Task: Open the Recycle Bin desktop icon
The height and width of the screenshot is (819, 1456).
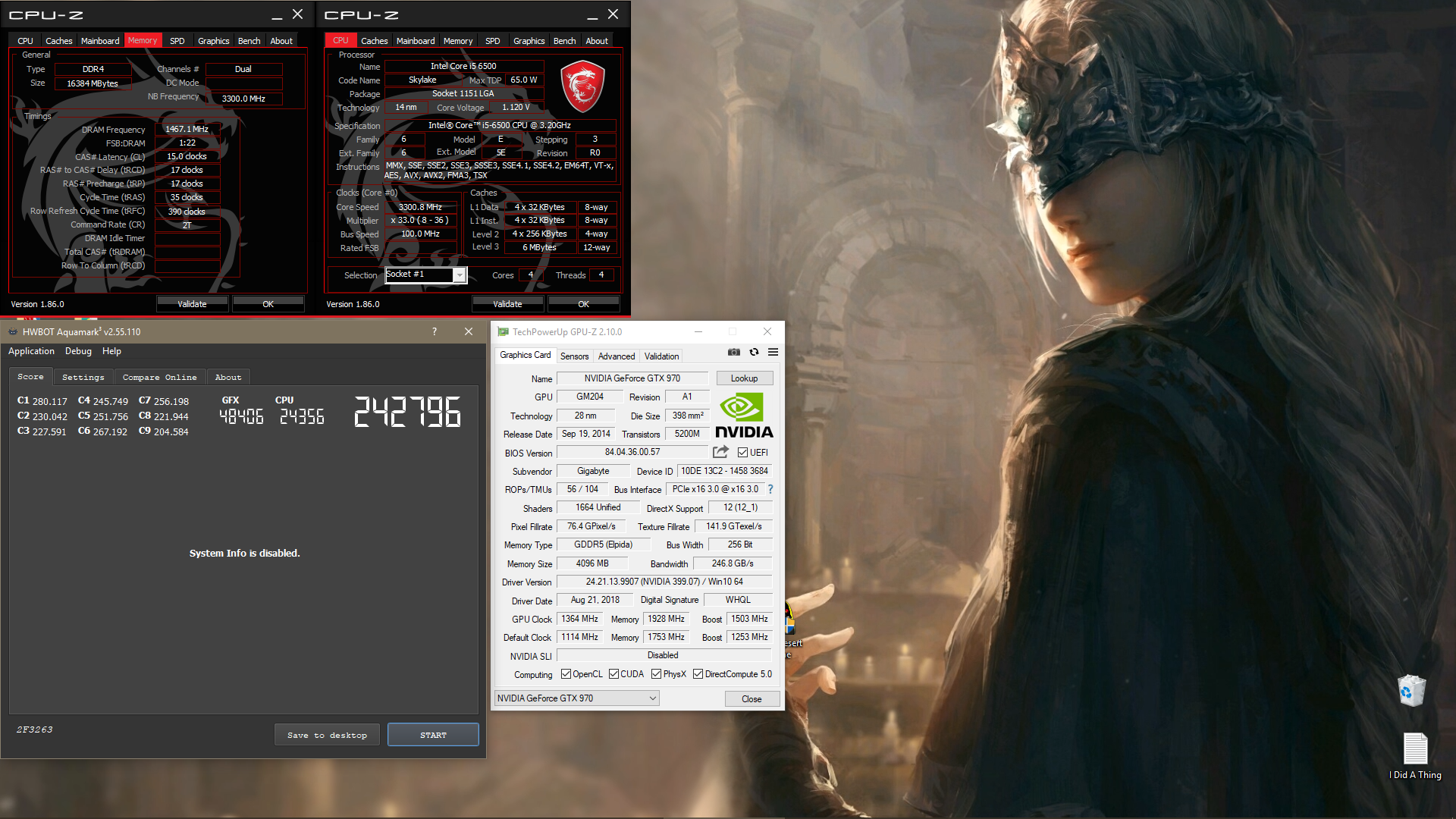Action: point(1411,690)
